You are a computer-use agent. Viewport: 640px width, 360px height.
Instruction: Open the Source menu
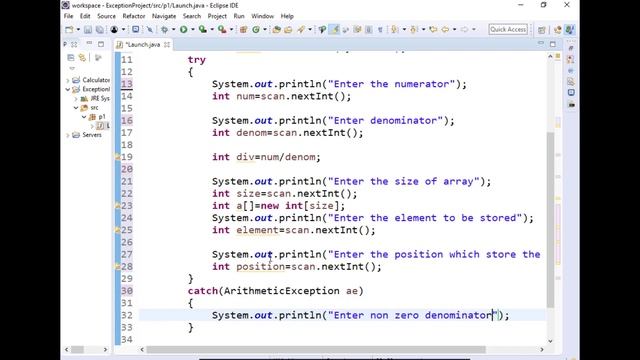click(106, 16)
